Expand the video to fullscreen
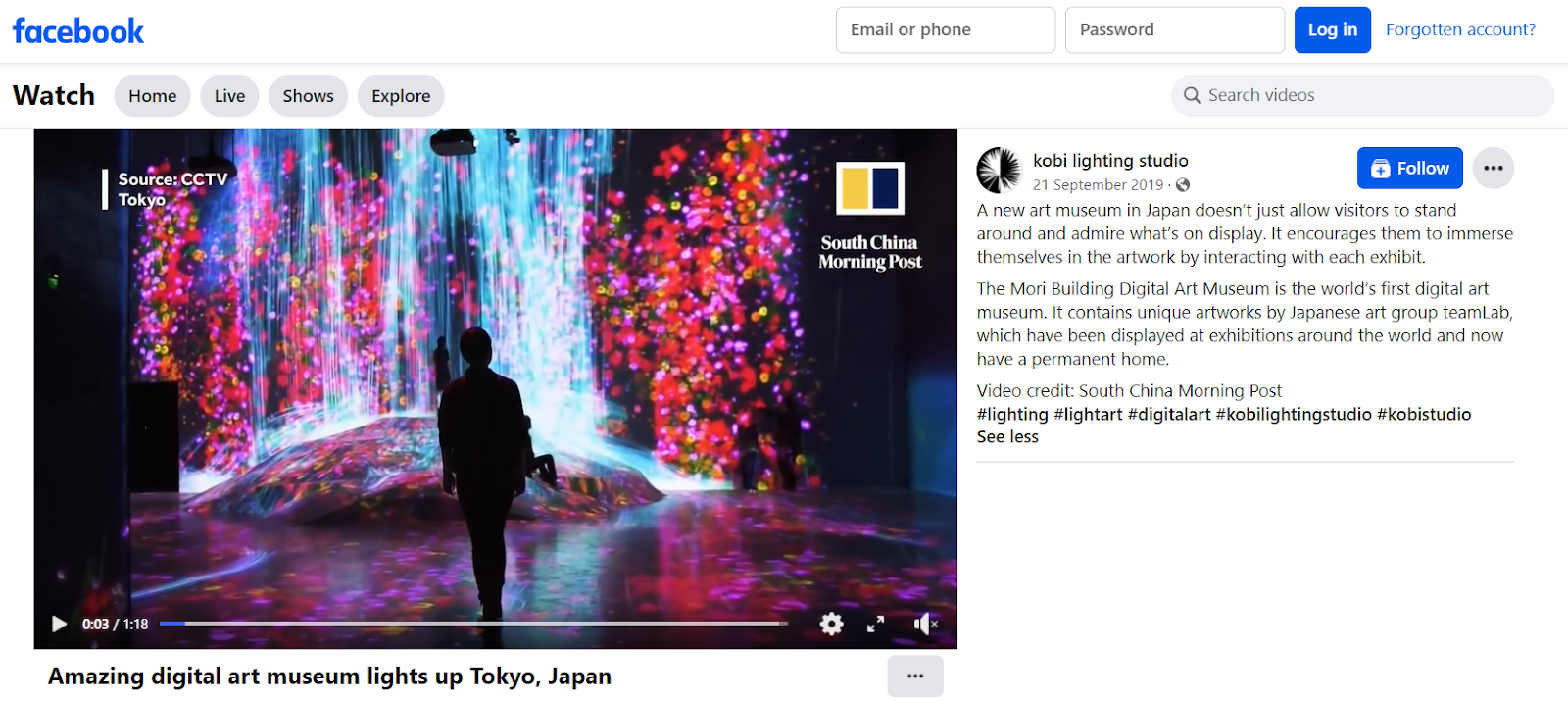The image size is (1568, 702). (876, 624)
